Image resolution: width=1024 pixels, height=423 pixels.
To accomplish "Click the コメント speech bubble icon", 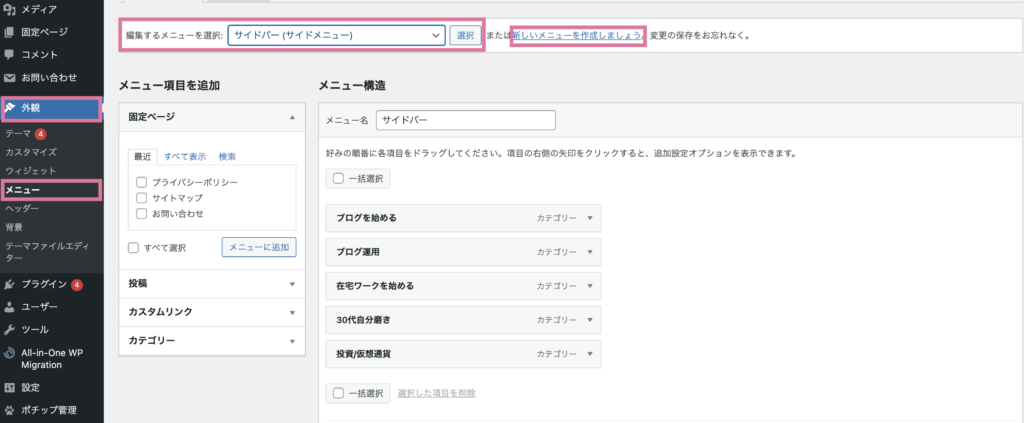I will (9, 55).
